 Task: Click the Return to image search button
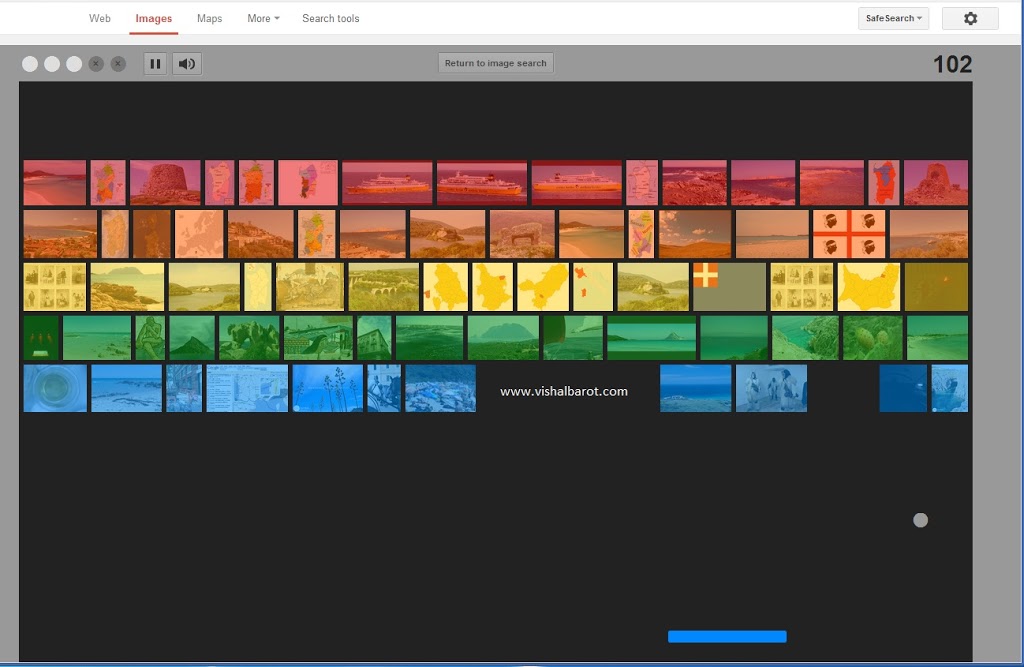(x=496, y=62)
